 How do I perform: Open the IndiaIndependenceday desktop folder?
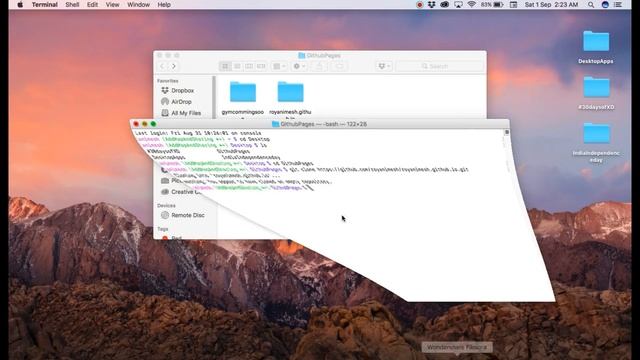point(596,142)
